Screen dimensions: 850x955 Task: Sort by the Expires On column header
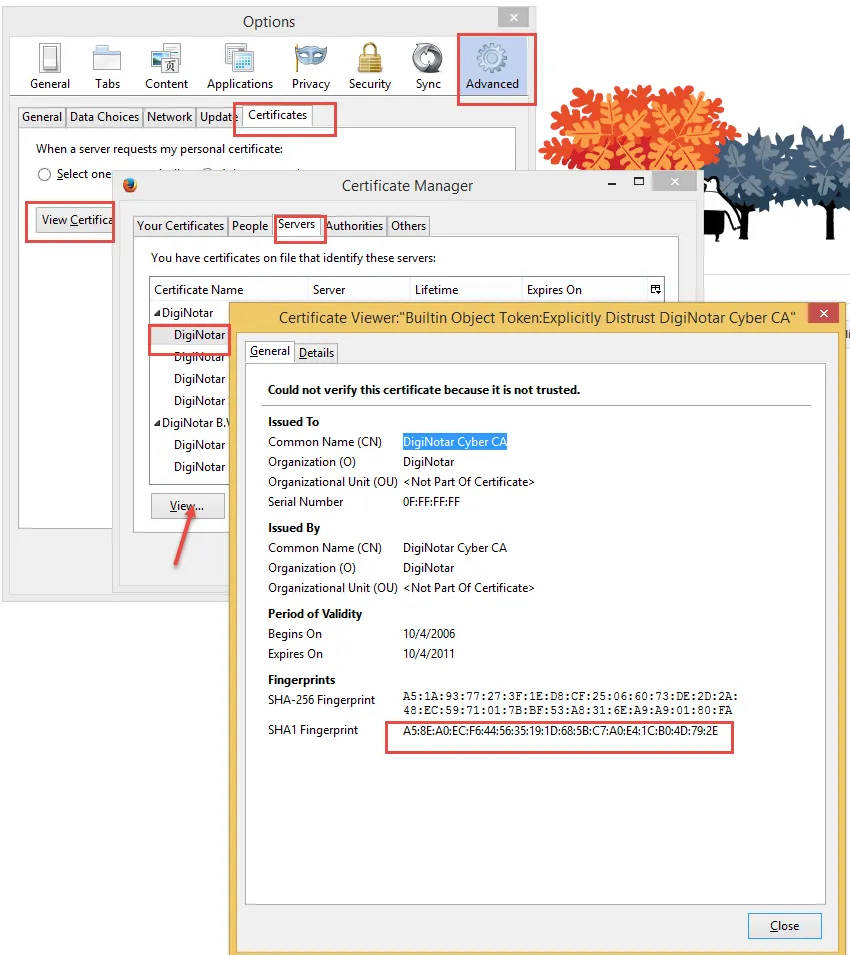click(586, 290)
